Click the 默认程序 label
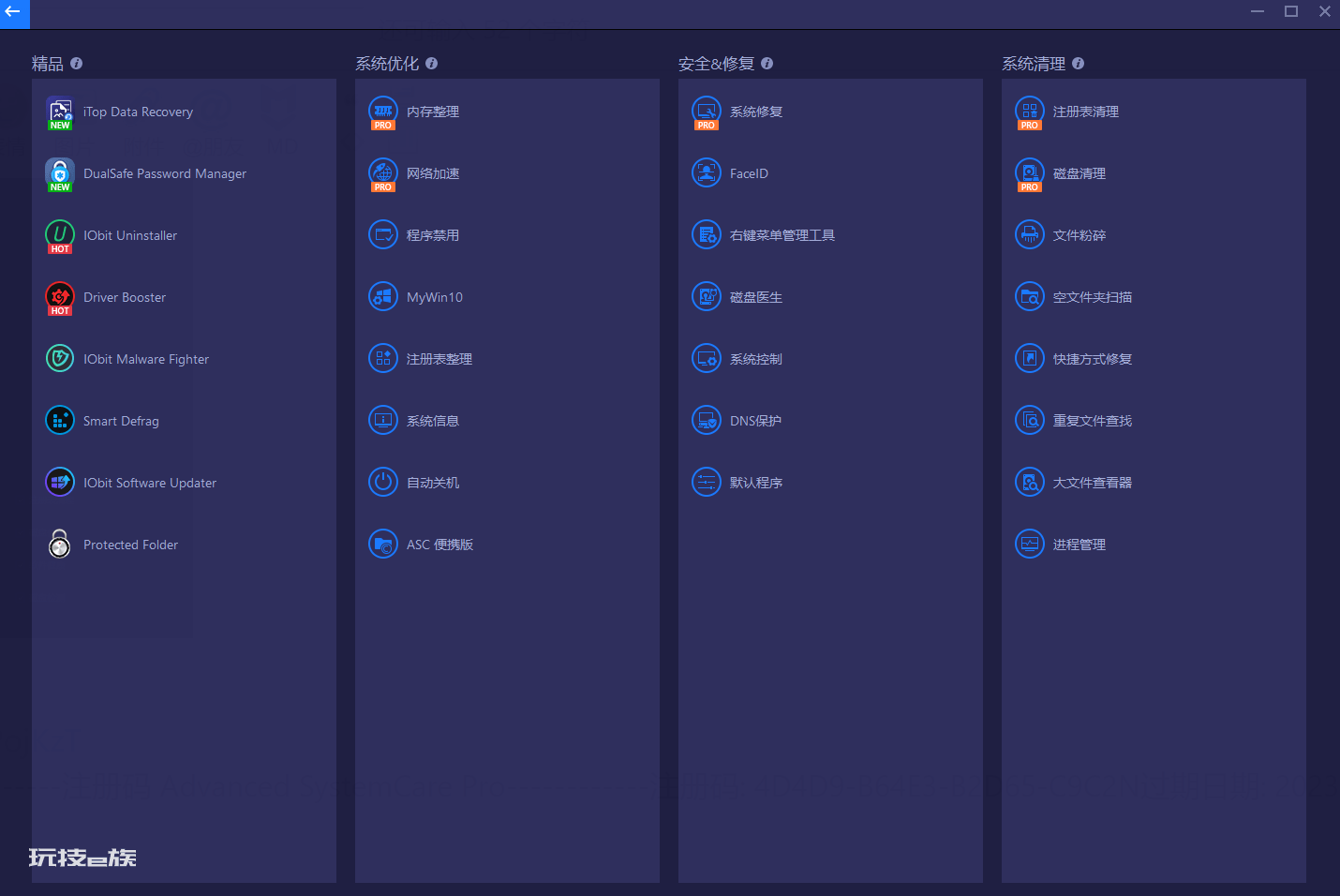The height and width of the screenshot is (896, 1340). coord(756,483)
